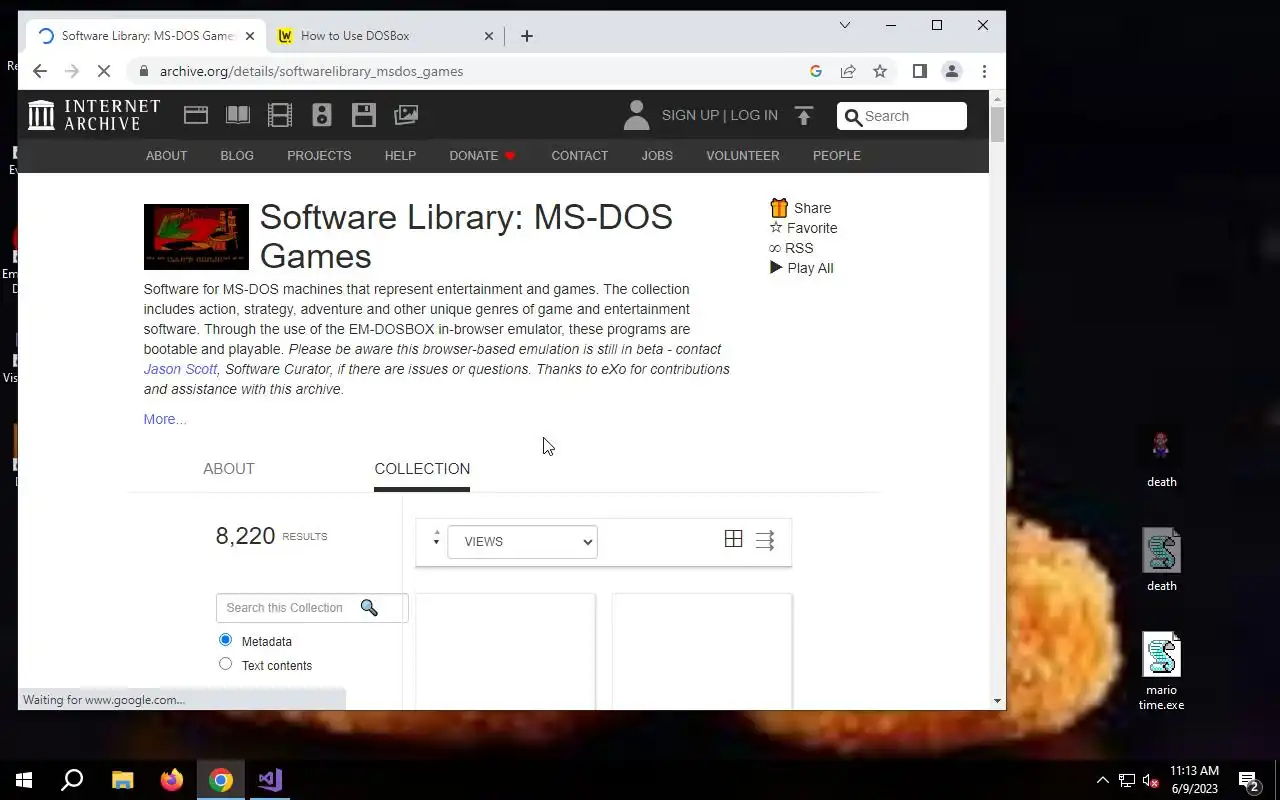Open the Images picture icon

(406, 115)
